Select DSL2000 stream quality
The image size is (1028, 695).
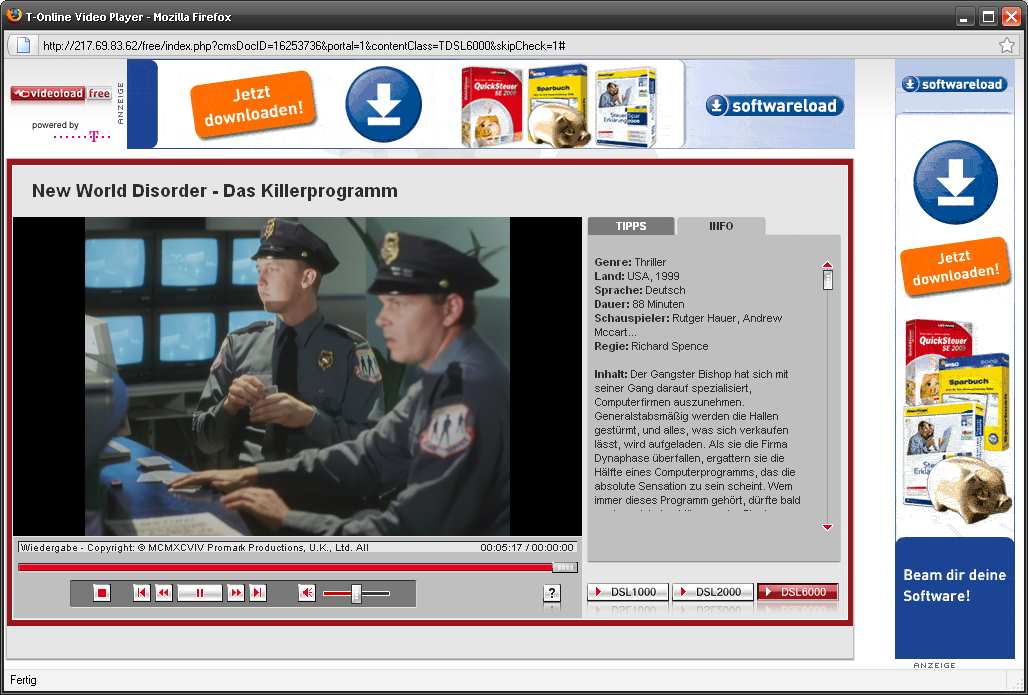point(713,592)
